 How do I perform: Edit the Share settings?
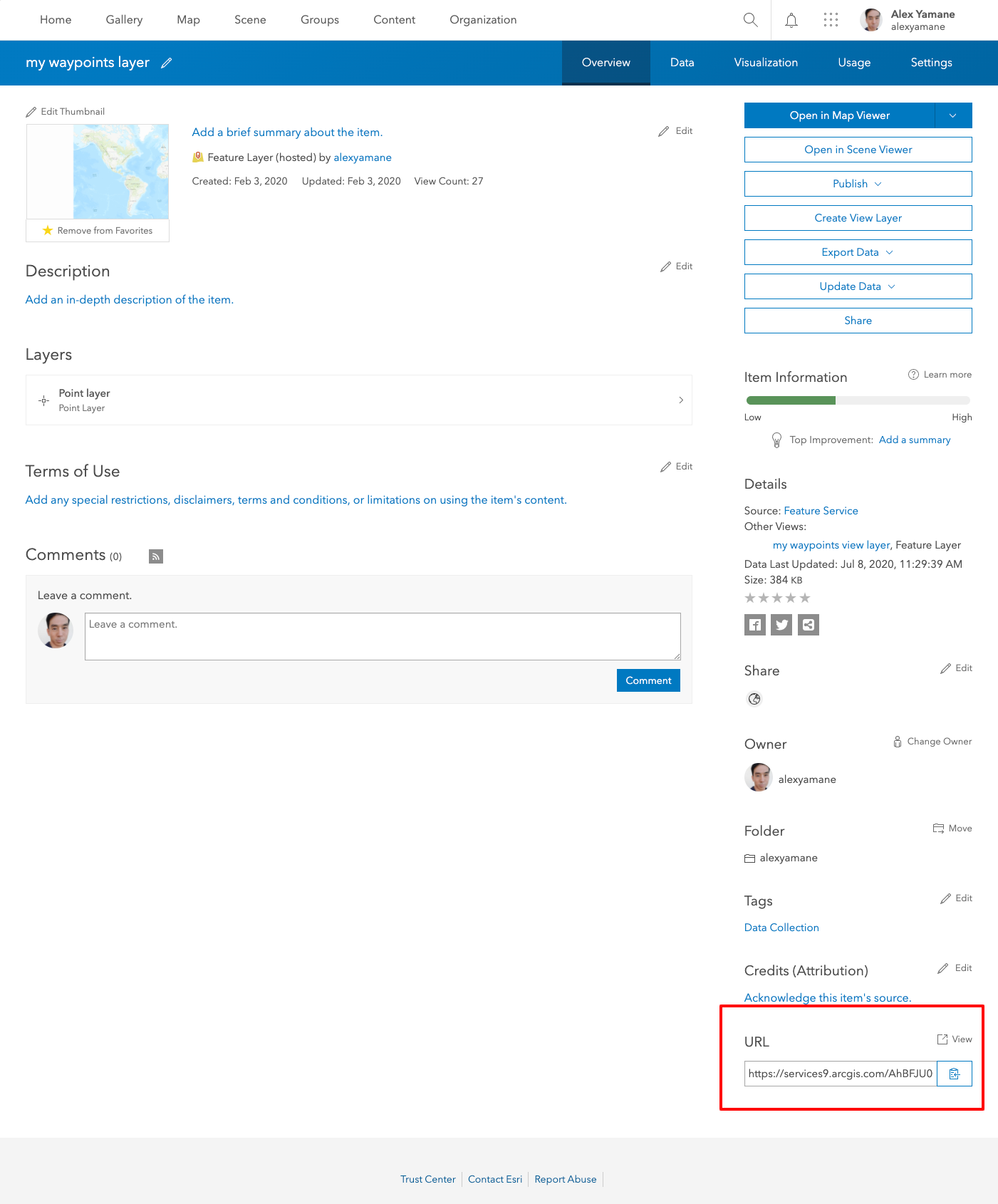(956, 668)
